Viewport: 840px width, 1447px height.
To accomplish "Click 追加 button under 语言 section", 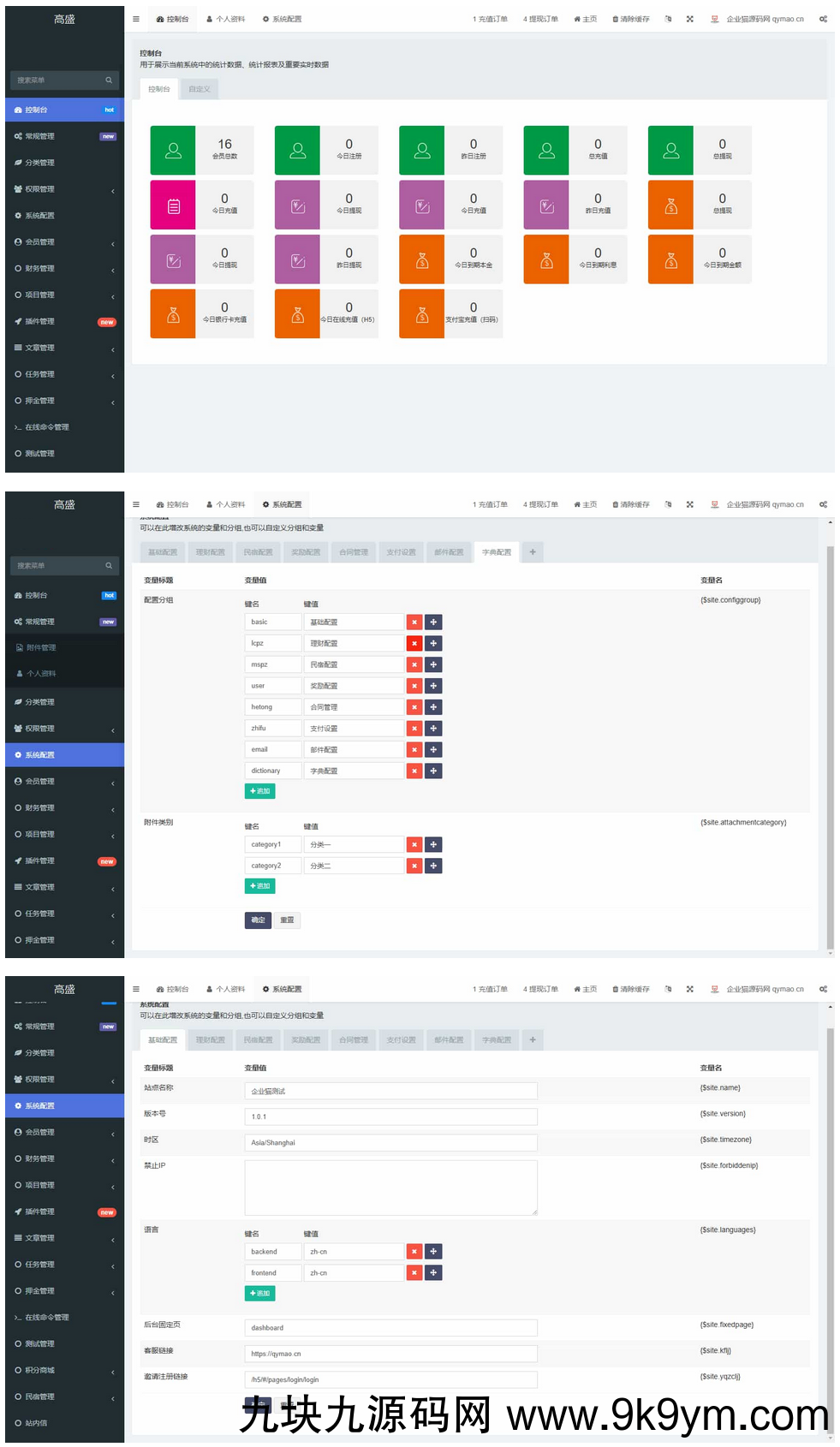I will [x=259, y=1294].
